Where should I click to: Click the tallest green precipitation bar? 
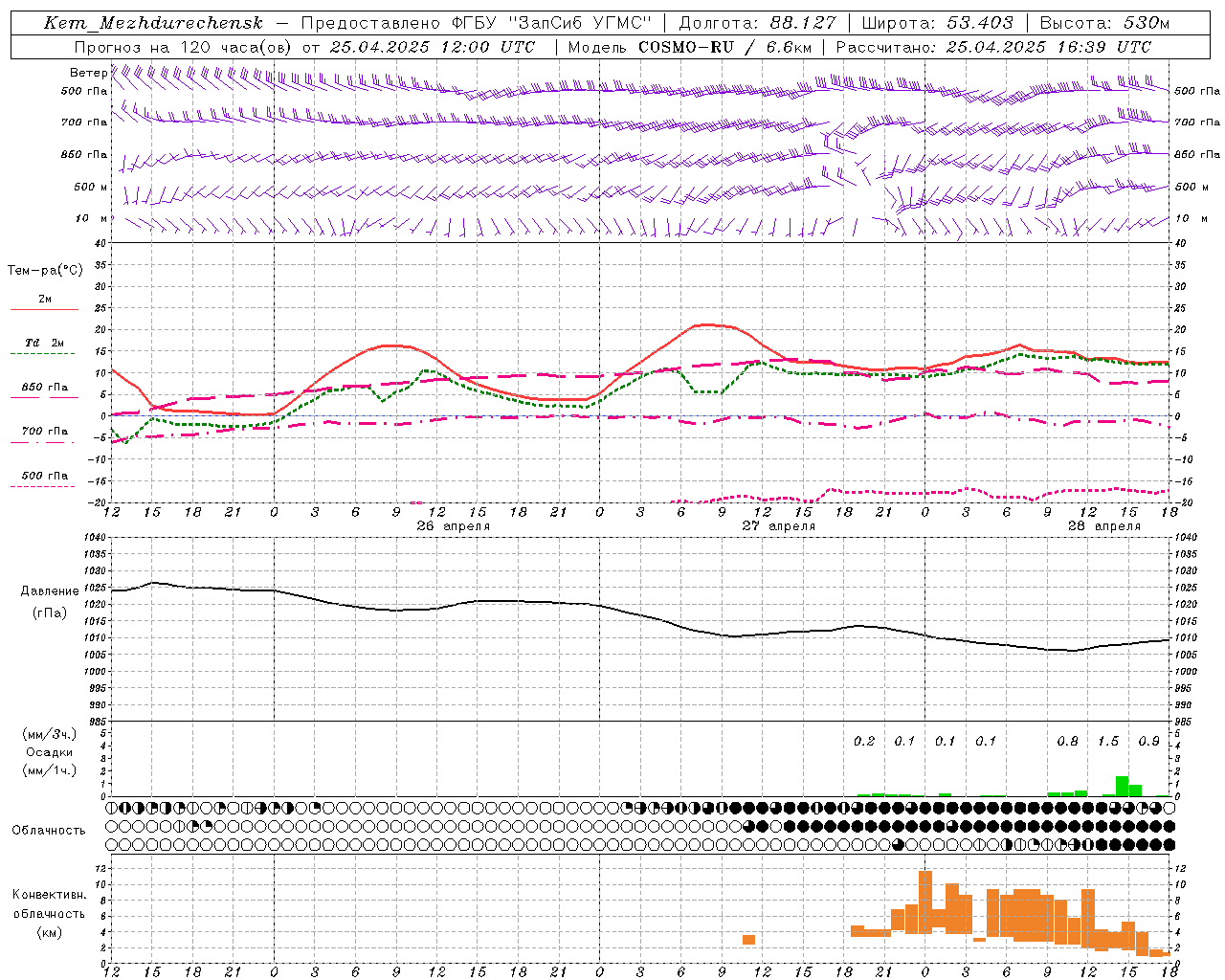tap(1122, 786)
